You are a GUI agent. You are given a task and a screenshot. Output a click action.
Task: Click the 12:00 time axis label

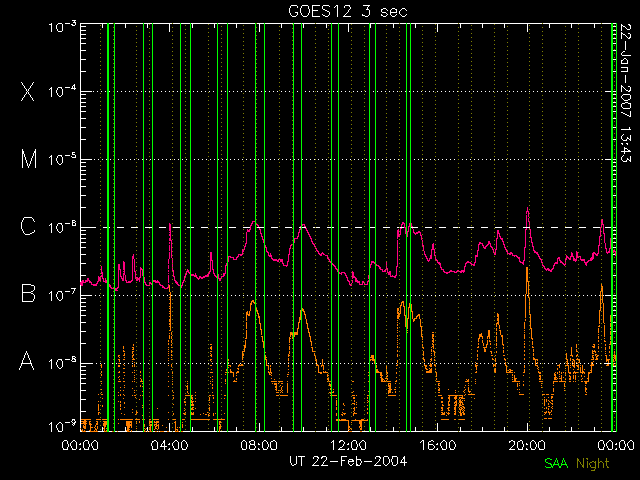click(x=348, y=445)
